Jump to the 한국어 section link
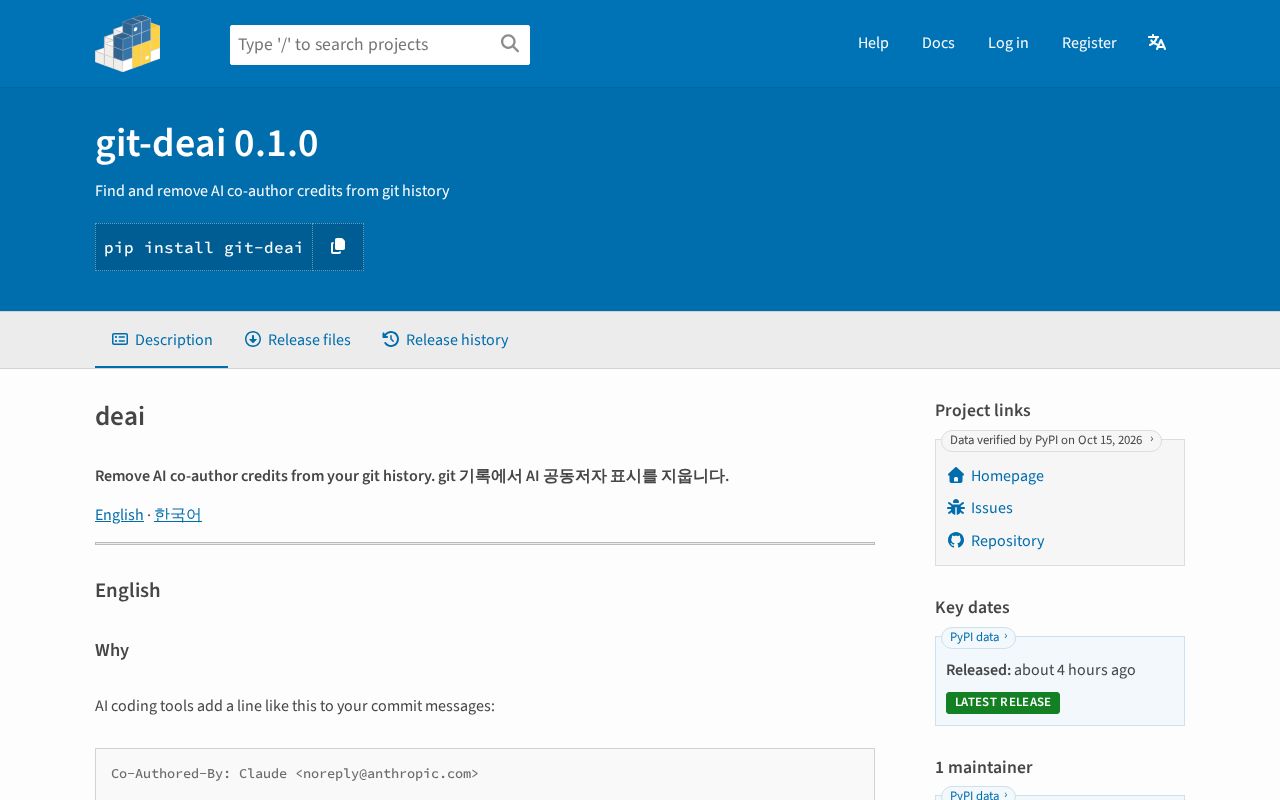 tap(178, 514)
